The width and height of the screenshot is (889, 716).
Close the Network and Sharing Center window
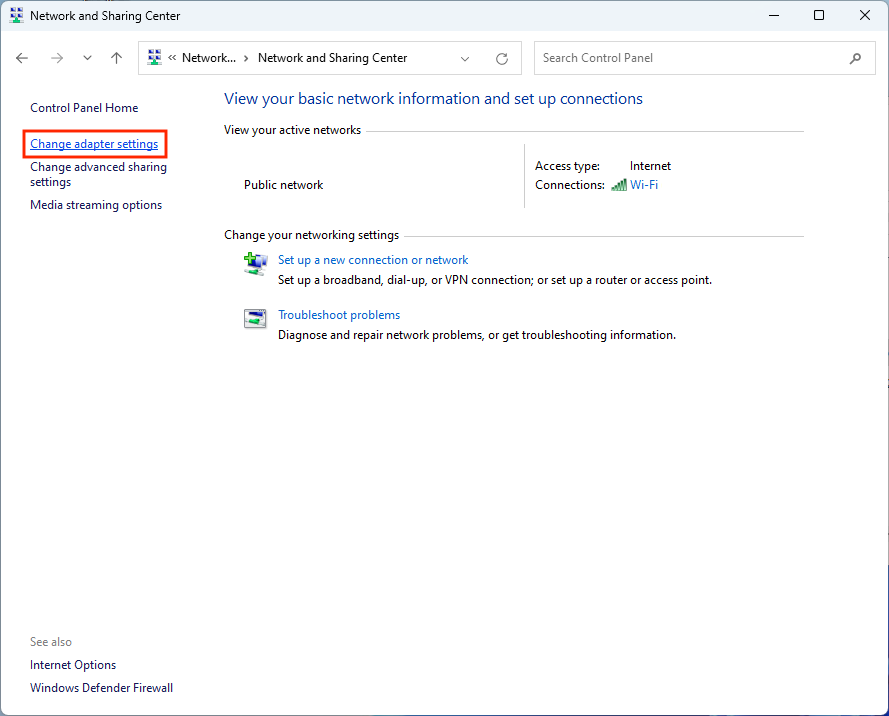(865, 15)
